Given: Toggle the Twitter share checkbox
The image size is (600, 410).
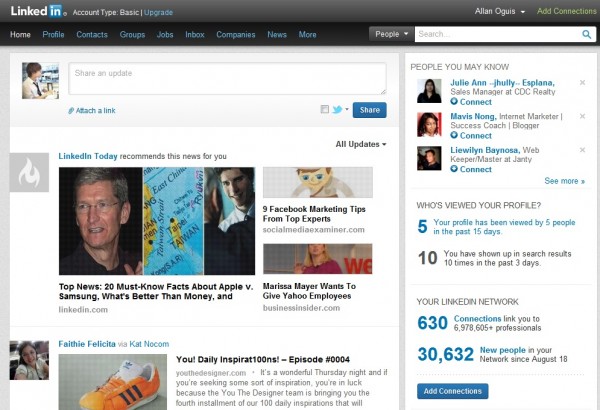Looking at the screenshot, I should [x=324, y=109].
